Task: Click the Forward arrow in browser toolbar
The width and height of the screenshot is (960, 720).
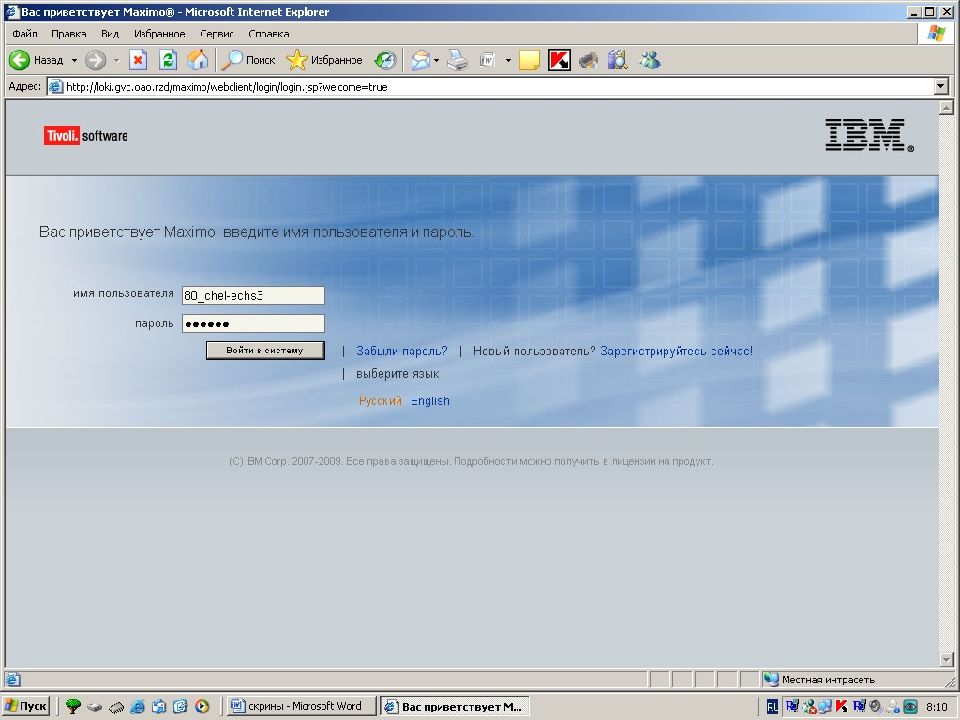Action: (95, 60)
